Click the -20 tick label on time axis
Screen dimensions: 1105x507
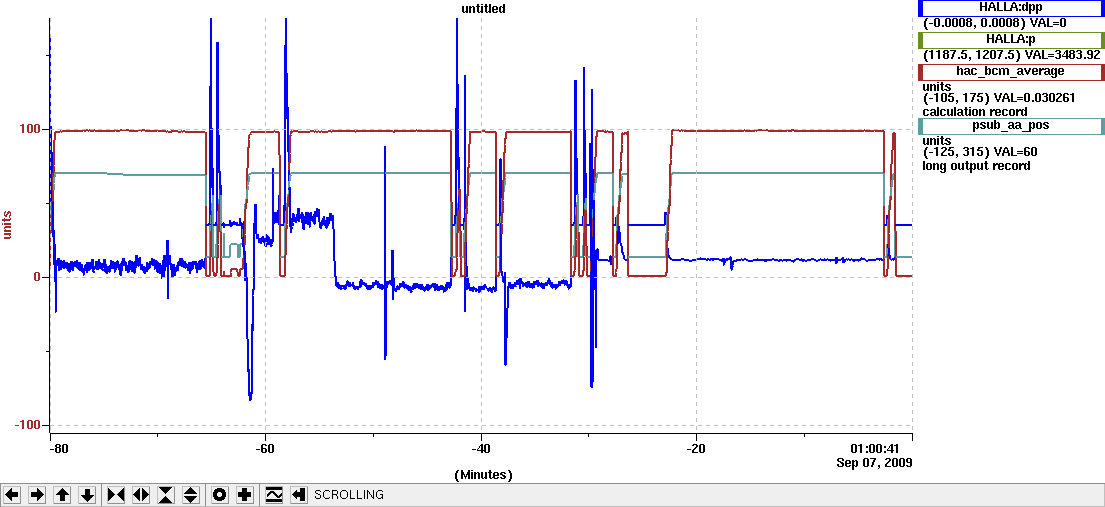pyautogui.click(x=696, y=449)
